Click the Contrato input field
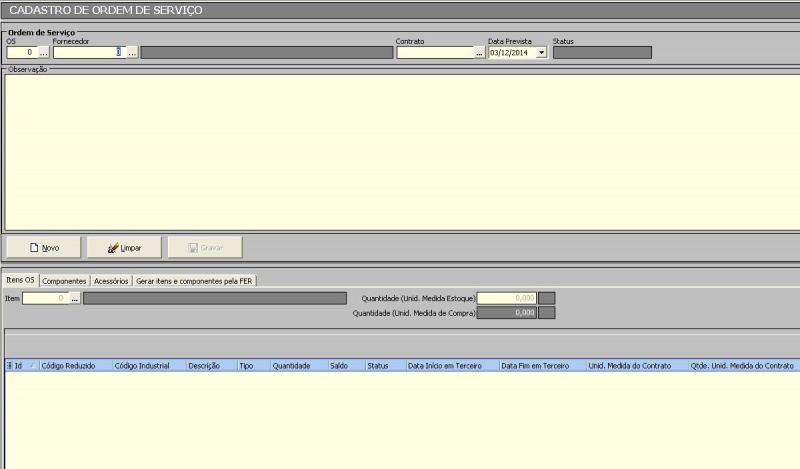The image size is (800, 469). 434,53
